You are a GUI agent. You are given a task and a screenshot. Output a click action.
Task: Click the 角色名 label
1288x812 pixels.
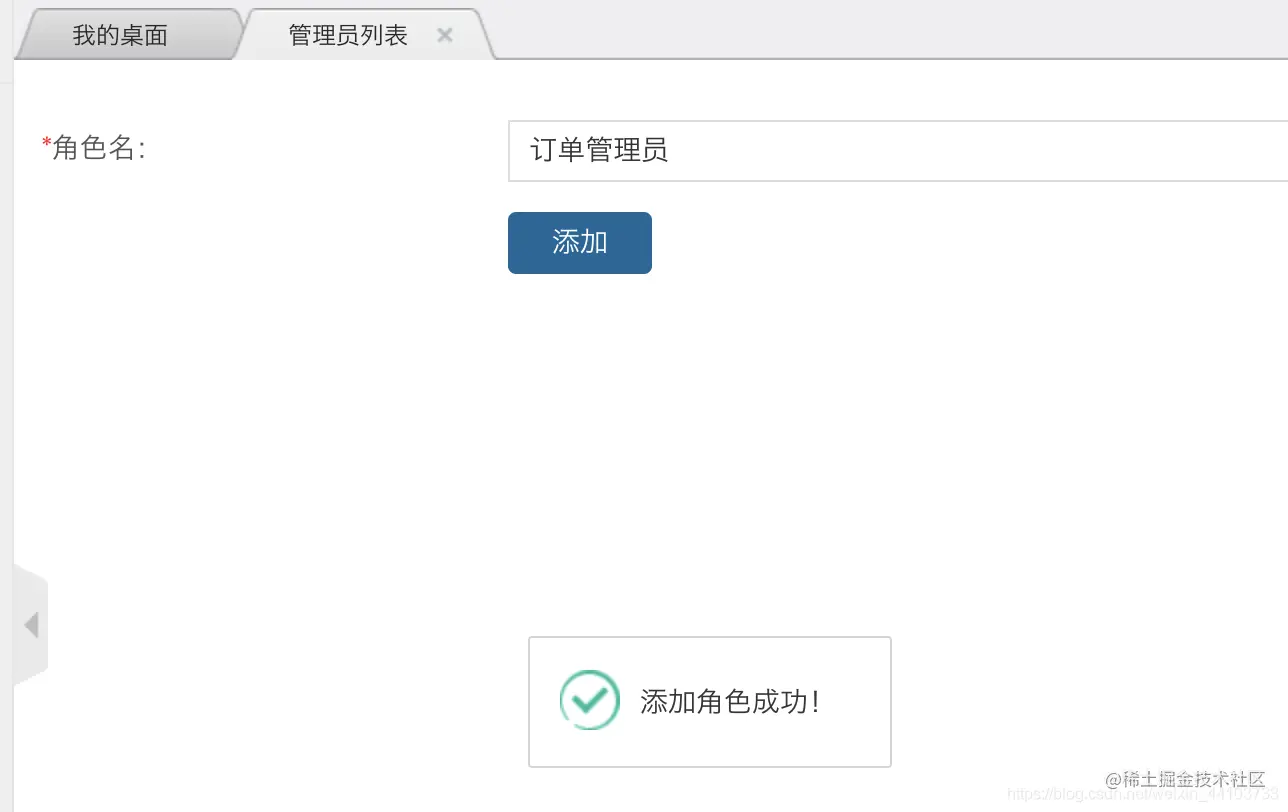pyautogui.click(x=94, y=148)
